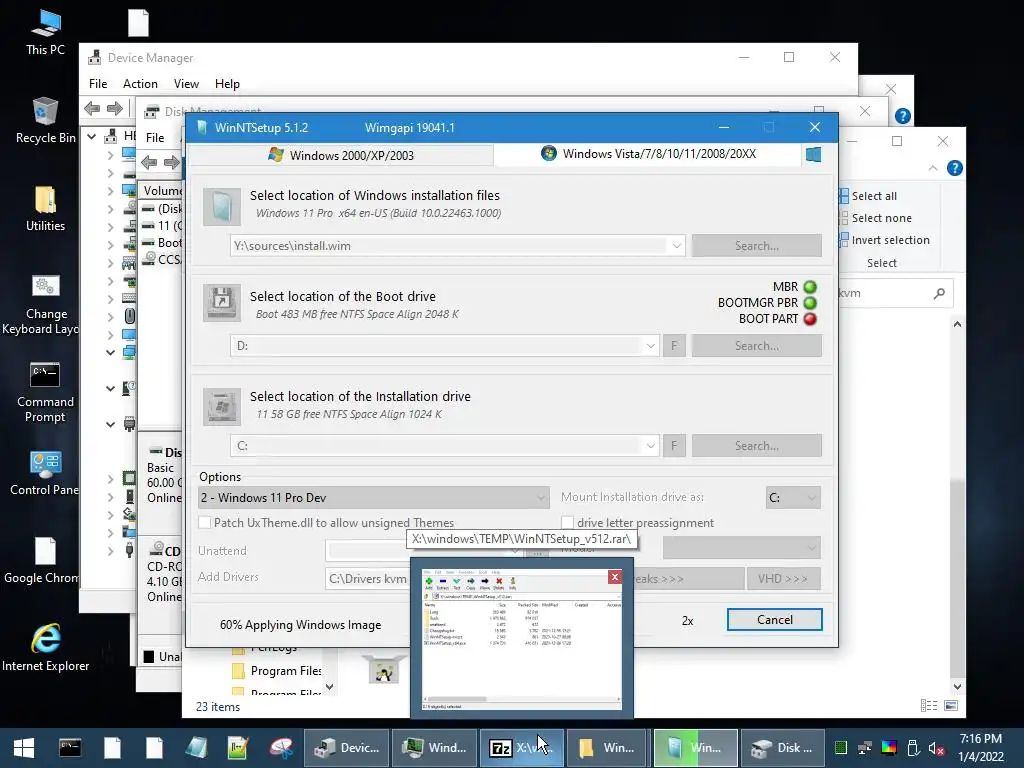Toggle drive letter preassignment checkbox
Screen dimensions: 1024x768
(568, 522)
